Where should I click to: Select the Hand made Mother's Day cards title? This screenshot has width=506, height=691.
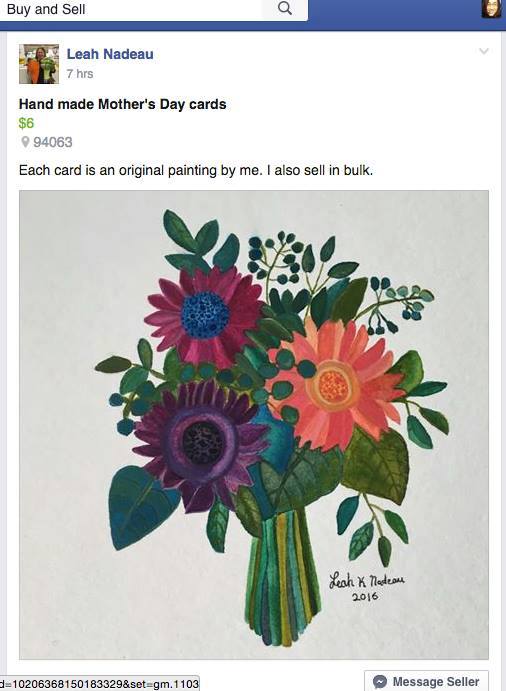123,104
